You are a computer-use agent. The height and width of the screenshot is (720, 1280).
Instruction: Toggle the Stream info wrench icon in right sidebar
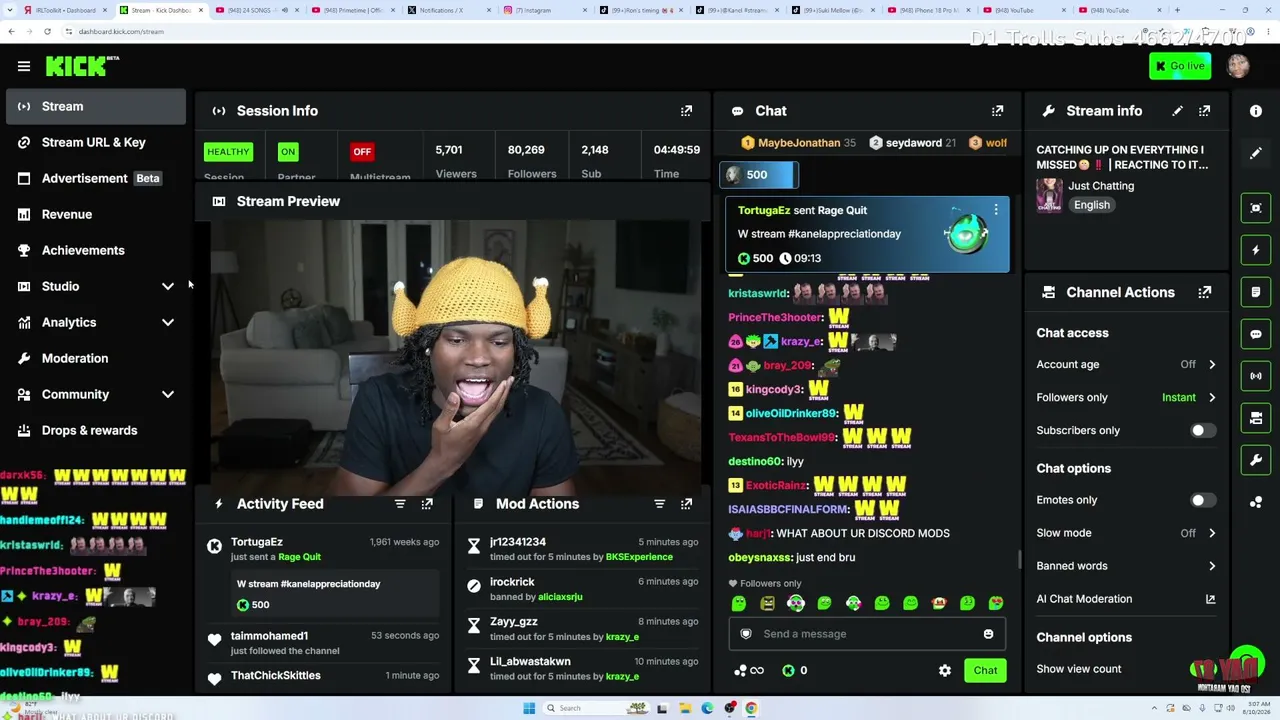tap(1256, 460)
